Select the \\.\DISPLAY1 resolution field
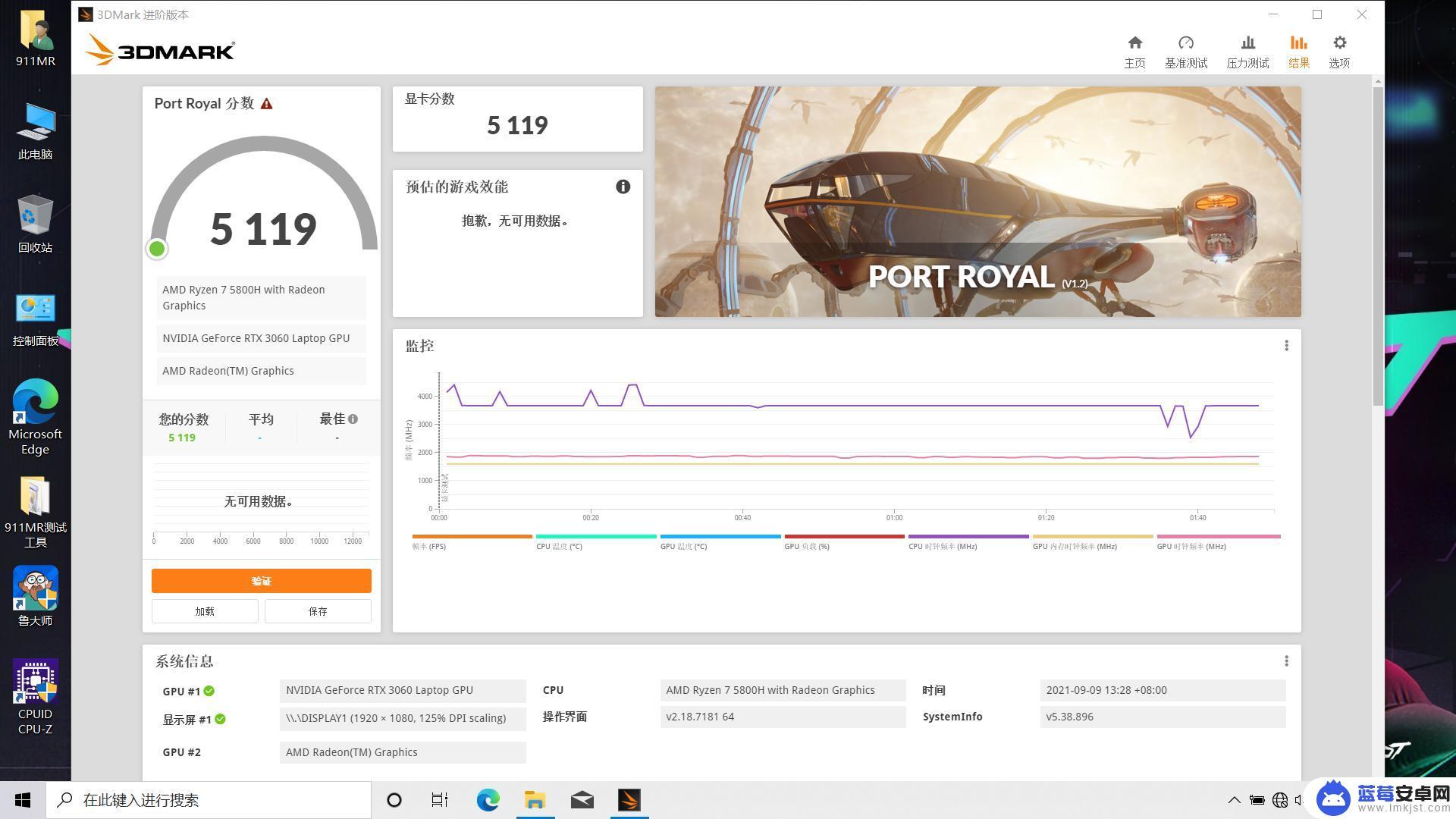1456x819 pixels. pos(403,719)
